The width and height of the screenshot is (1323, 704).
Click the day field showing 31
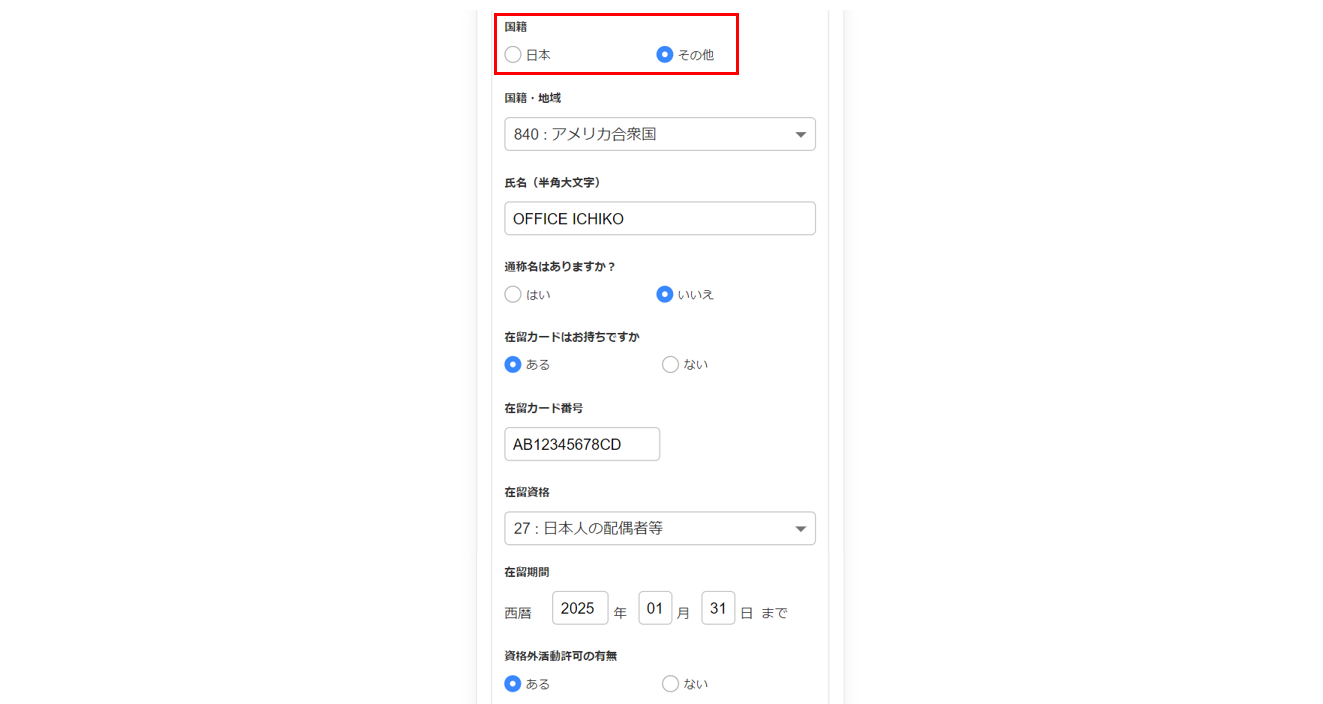coord(718,608)
